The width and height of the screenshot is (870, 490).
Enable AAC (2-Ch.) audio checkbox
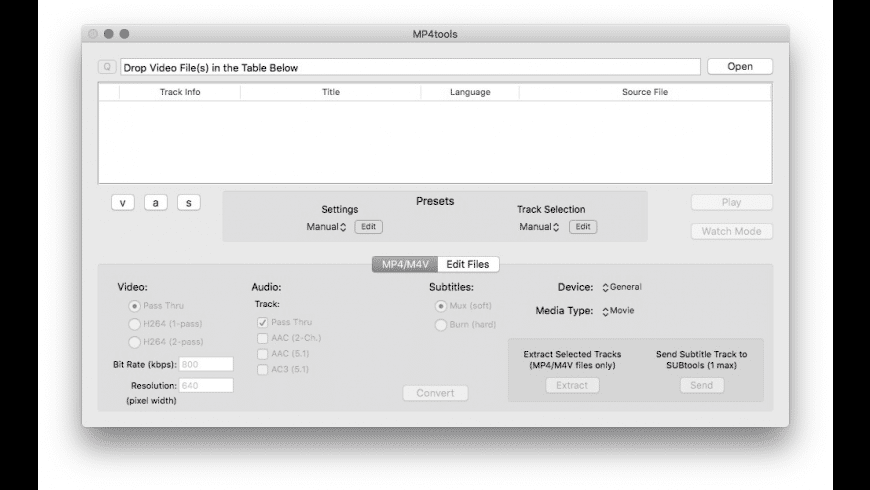coord(262,338)
